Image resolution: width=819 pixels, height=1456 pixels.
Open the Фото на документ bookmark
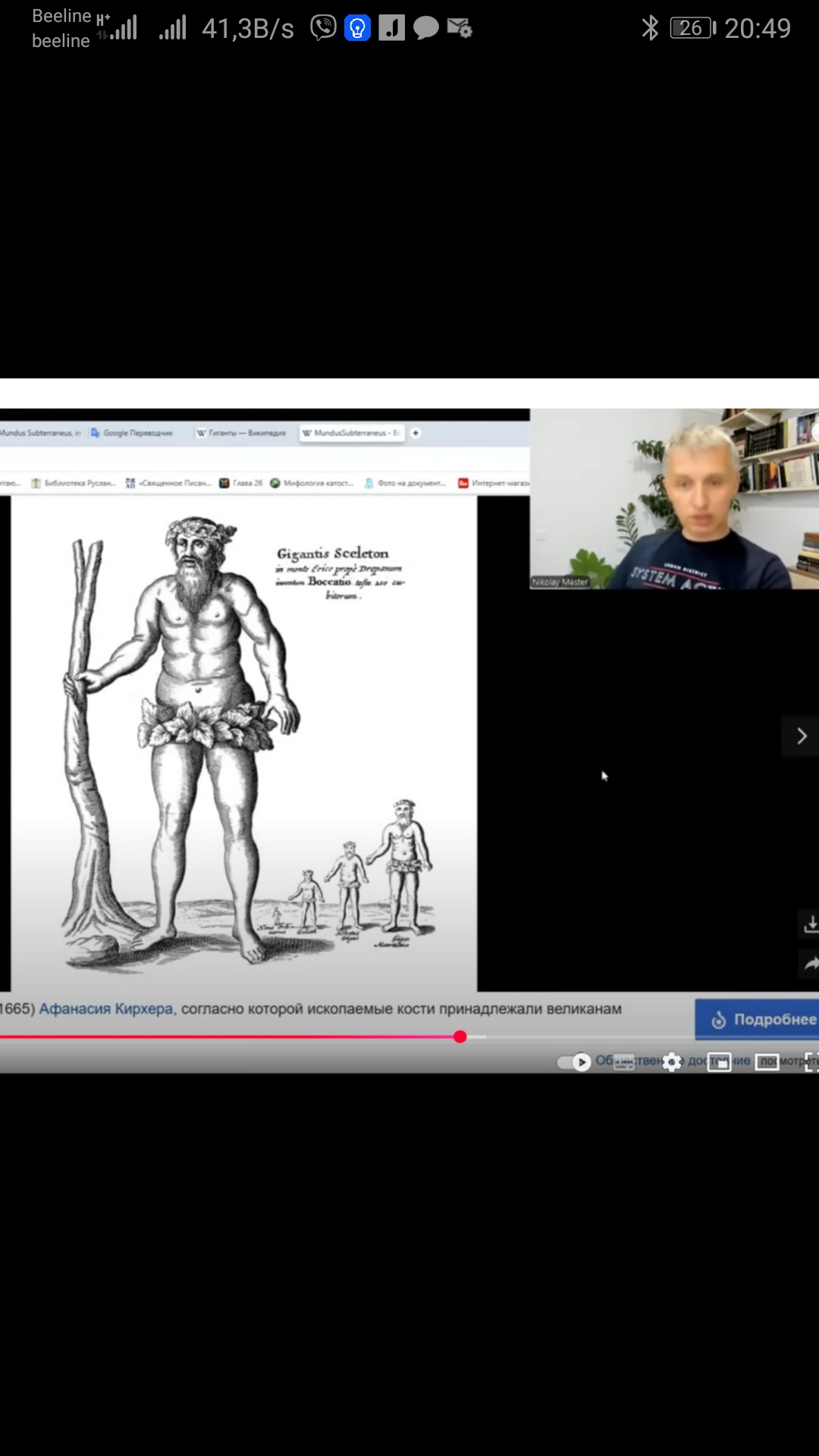(x=406, y=483)
